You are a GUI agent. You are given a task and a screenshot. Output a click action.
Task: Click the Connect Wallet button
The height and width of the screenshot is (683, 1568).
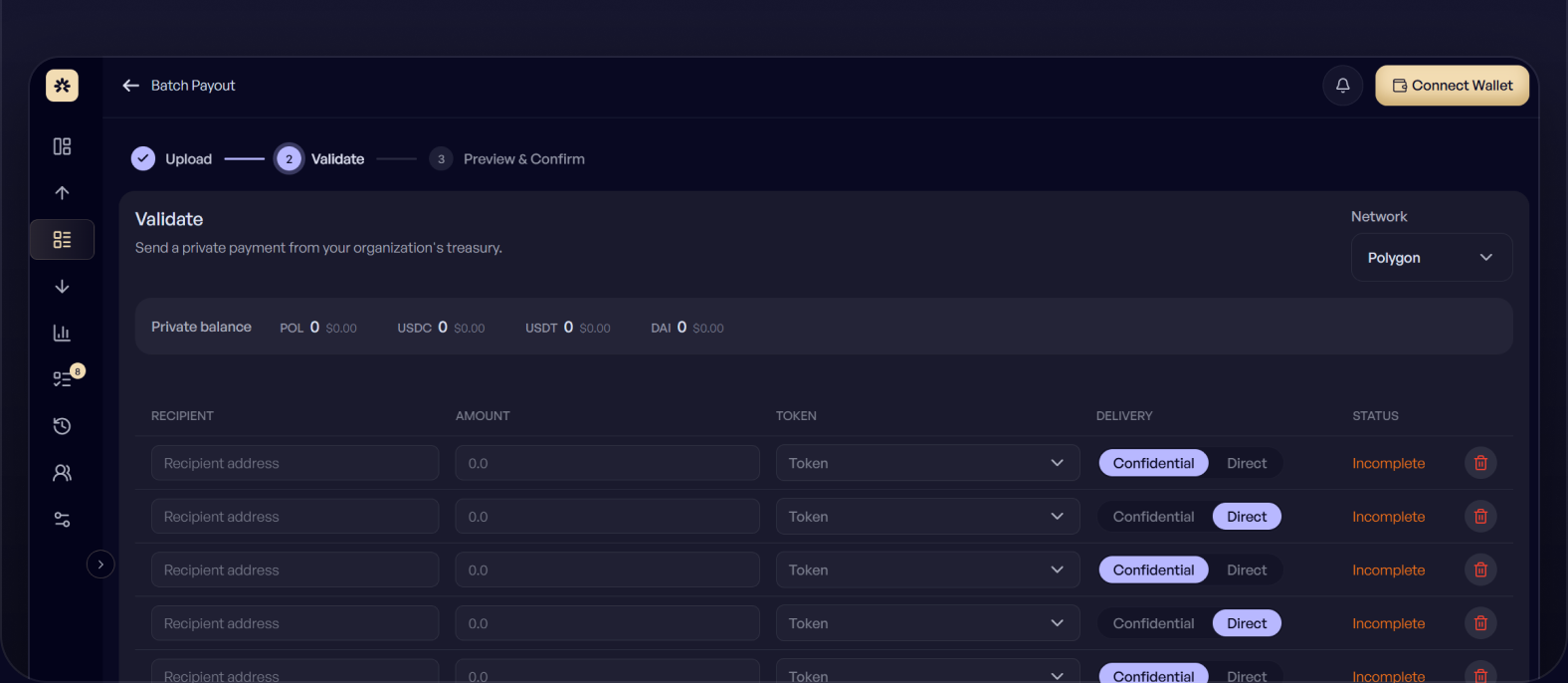point(1452,86)
